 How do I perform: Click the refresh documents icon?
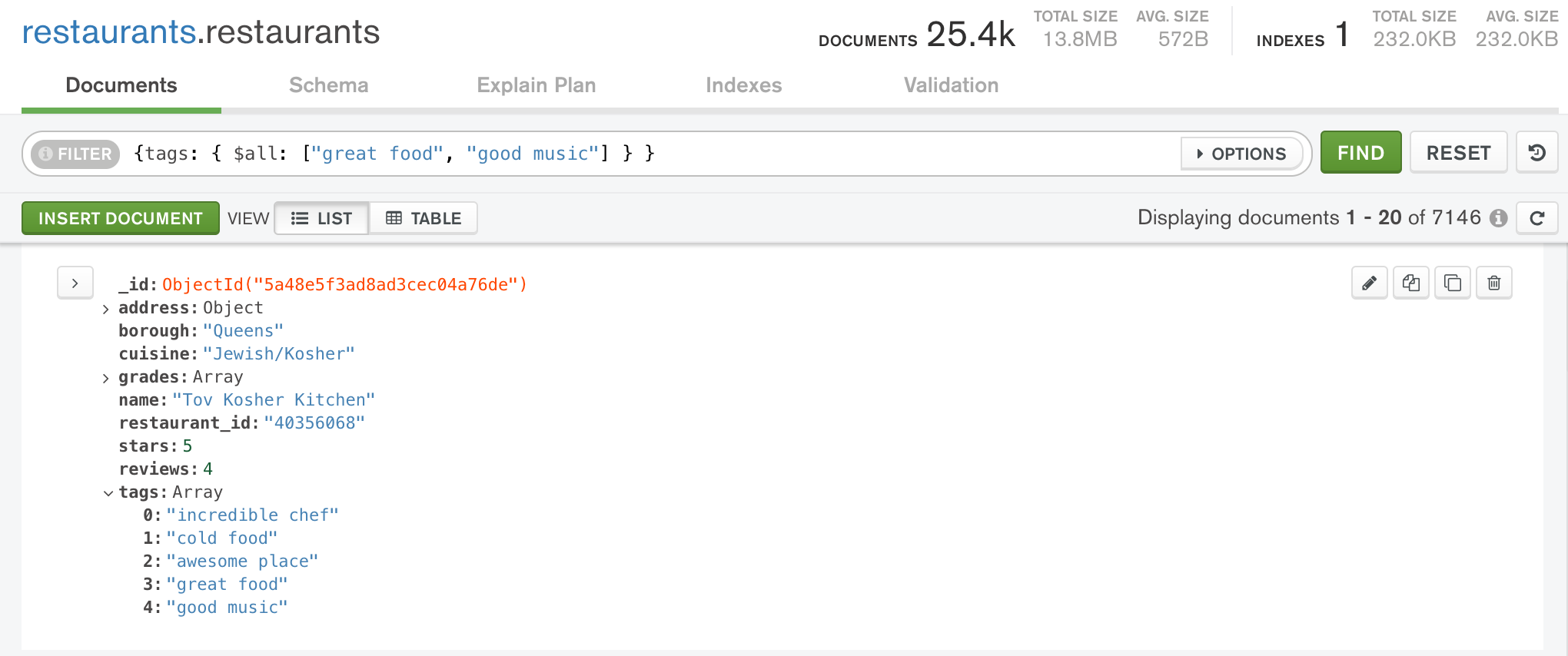tap(1536, 218)
